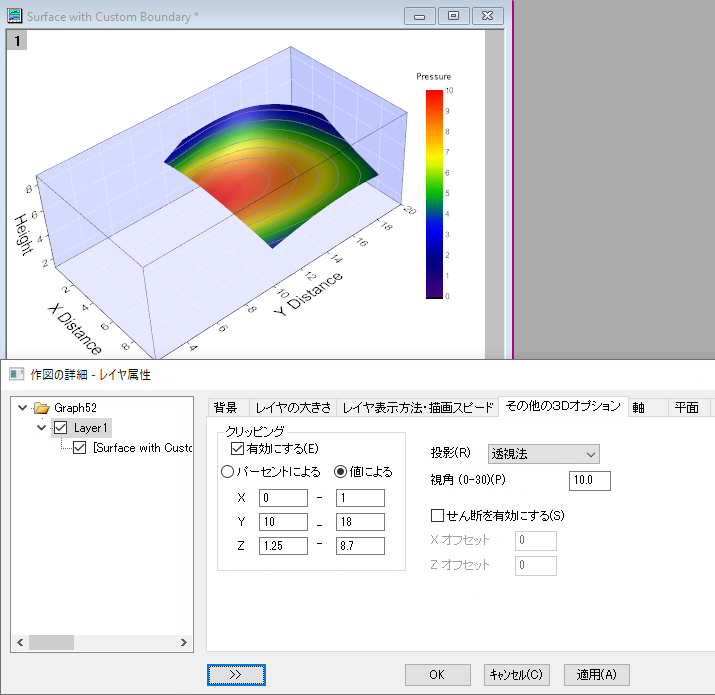Enable the せん断を有効にする(S) checkbox
The width and height of the screenshot is (715, 695).
coord(437,515)
